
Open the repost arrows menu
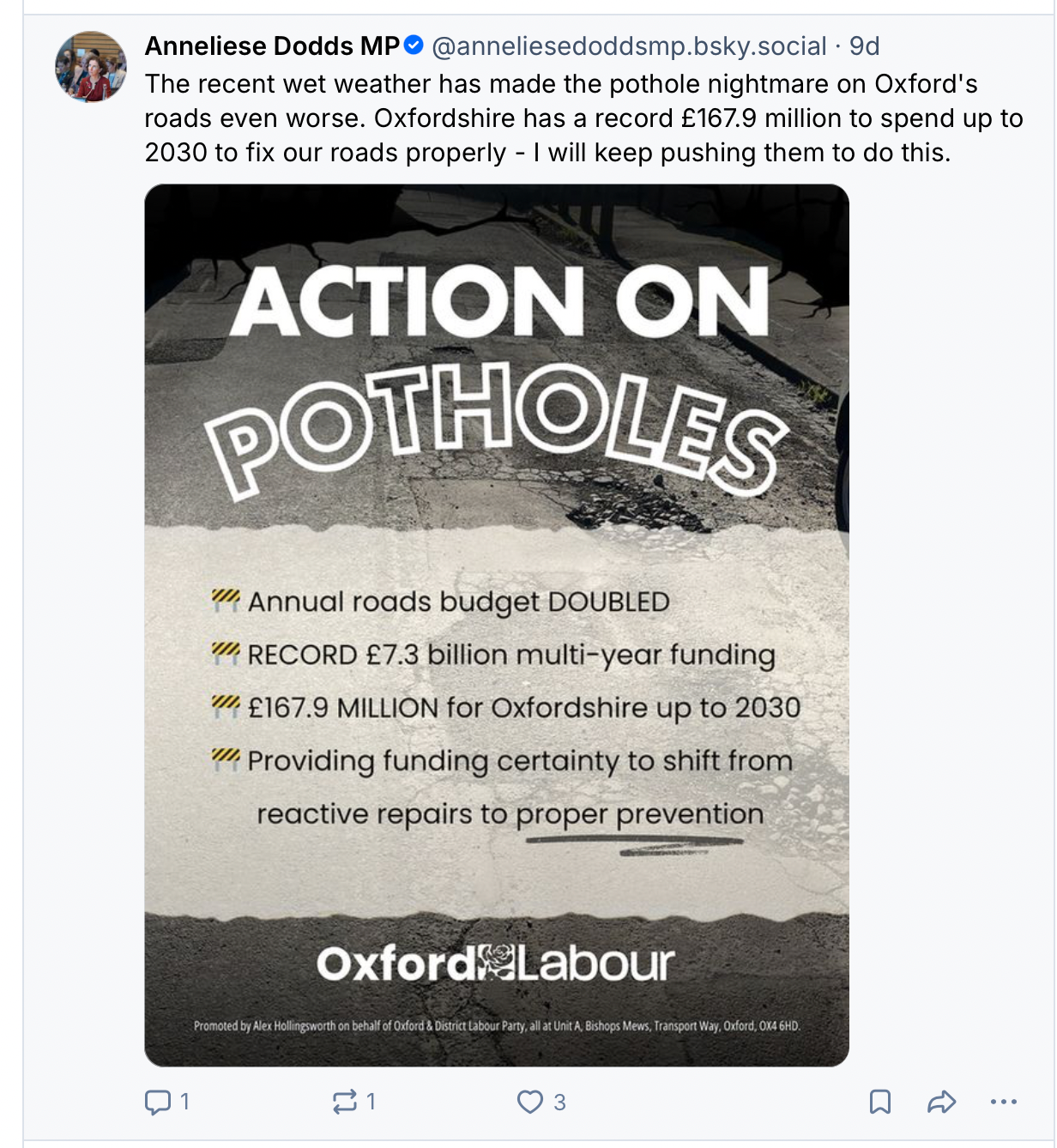(344, 1102)
